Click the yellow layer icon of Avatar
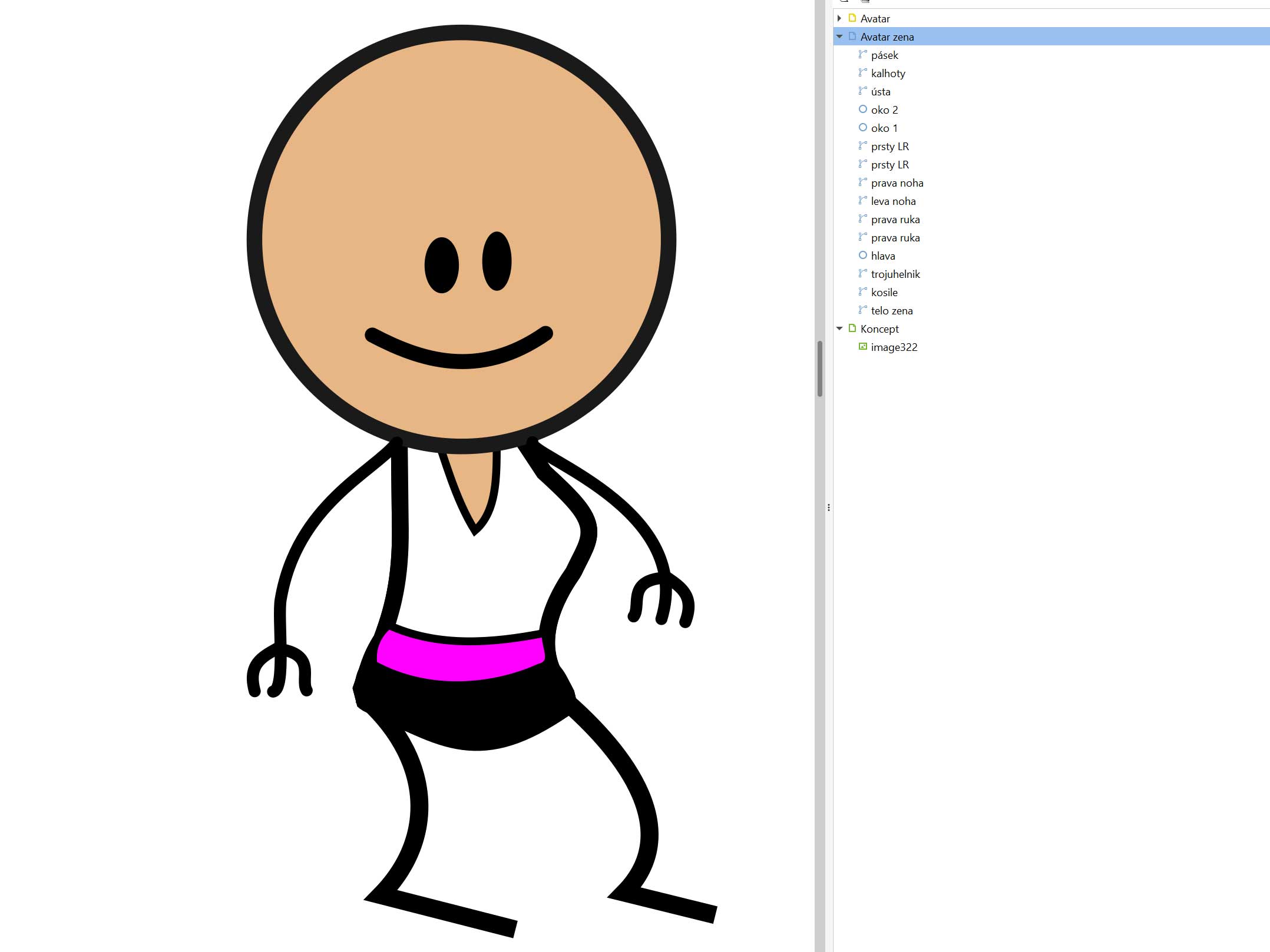 tap(852, 18)
